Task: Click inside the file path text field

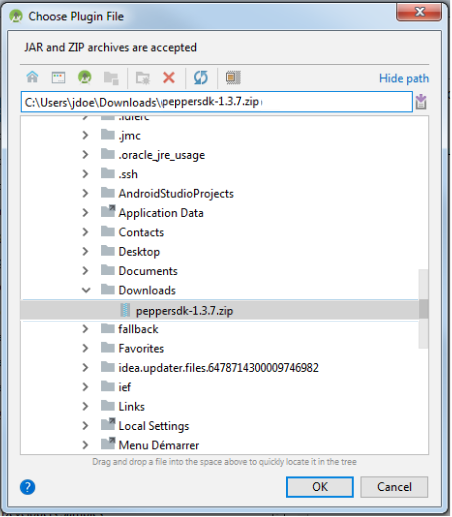Action: (x=217, y=102)
